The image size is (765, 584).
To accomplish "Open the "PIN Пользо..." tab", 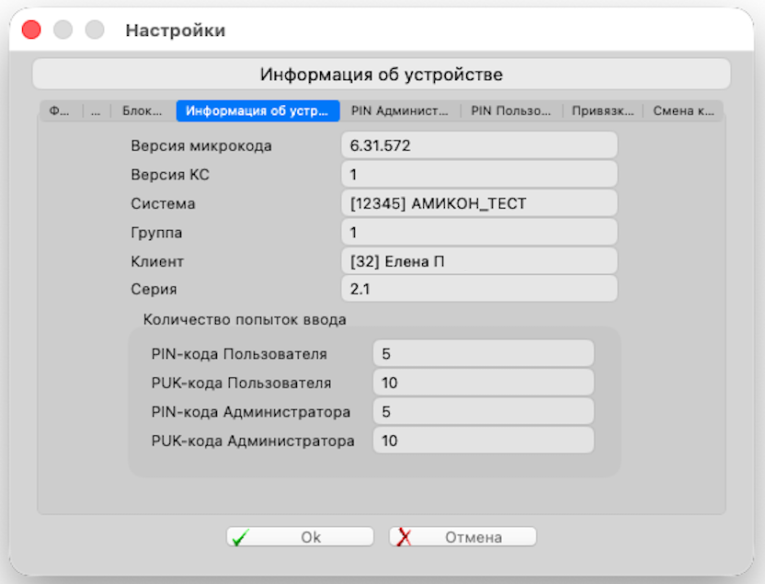I will pos(511,111).
